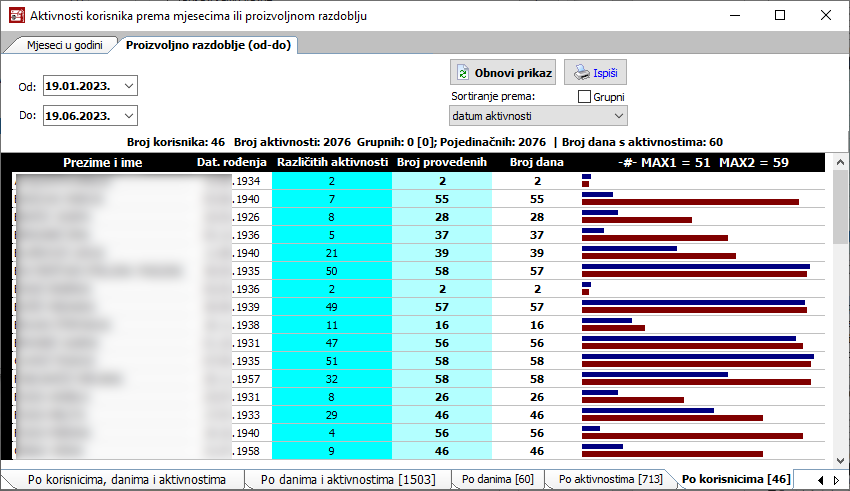
Task: Select the row with birth year .1958
Action: pyautogui.click(x=418, y=451)
